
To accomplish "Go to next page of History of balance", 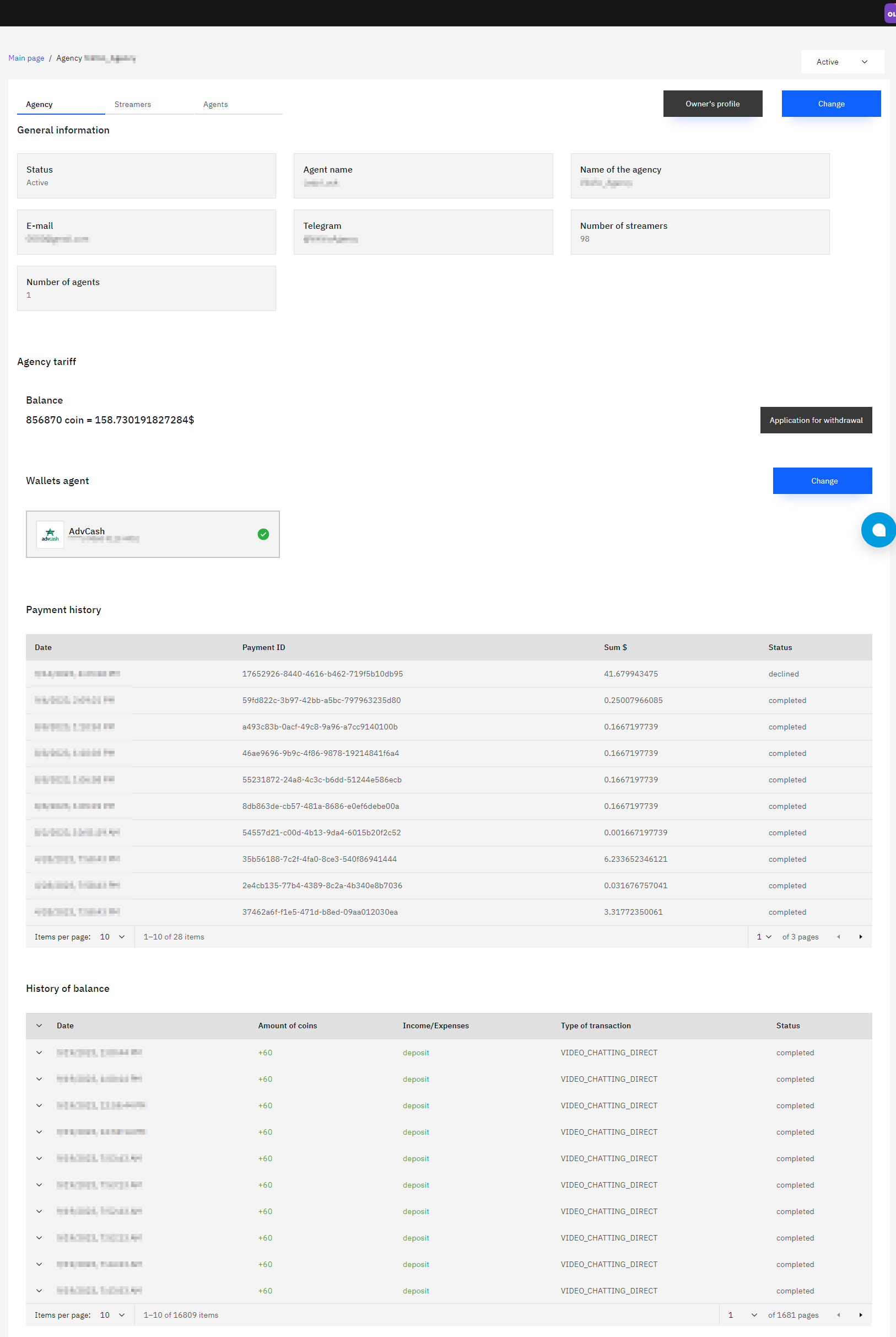I will point(860,1315).
